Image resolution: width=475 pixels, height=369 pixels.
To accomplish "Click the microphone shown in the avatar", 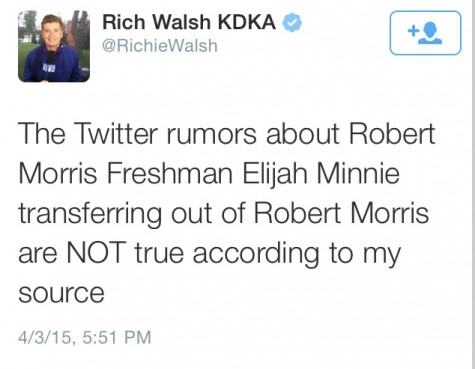I will (x=50, y=65).
